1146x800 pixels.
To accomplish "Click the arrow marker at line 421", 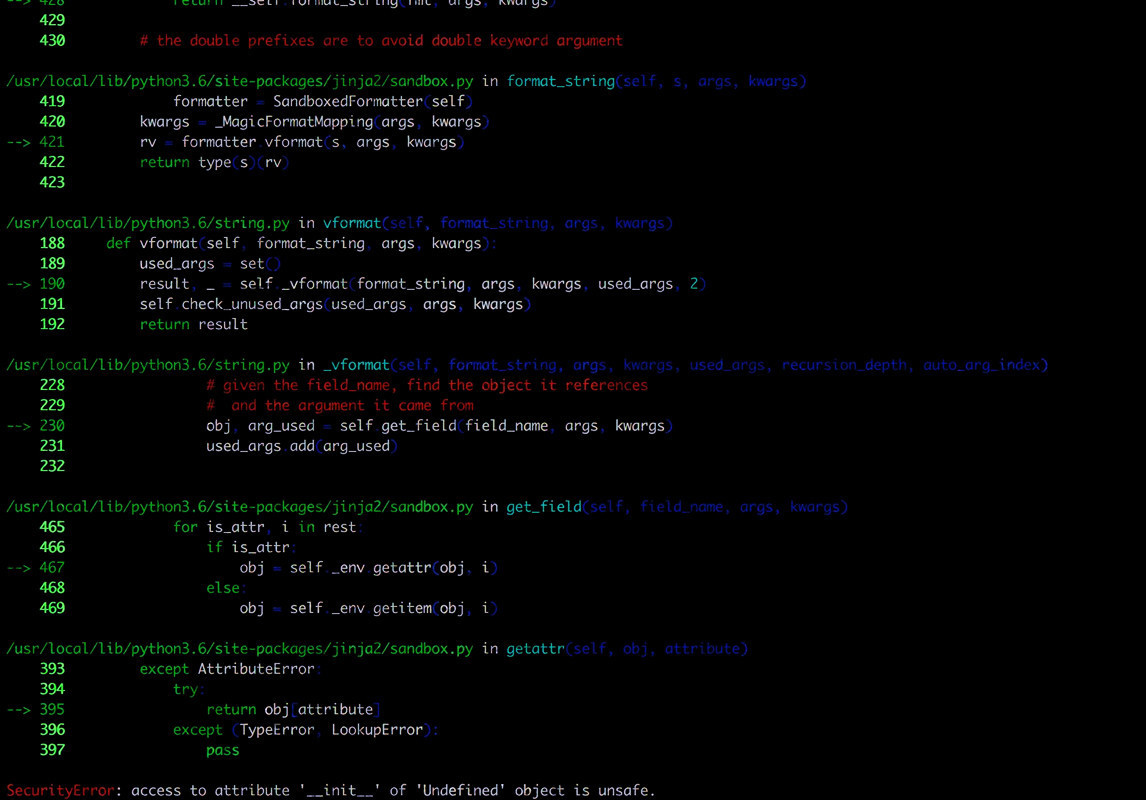I will [x=19, y=142].
